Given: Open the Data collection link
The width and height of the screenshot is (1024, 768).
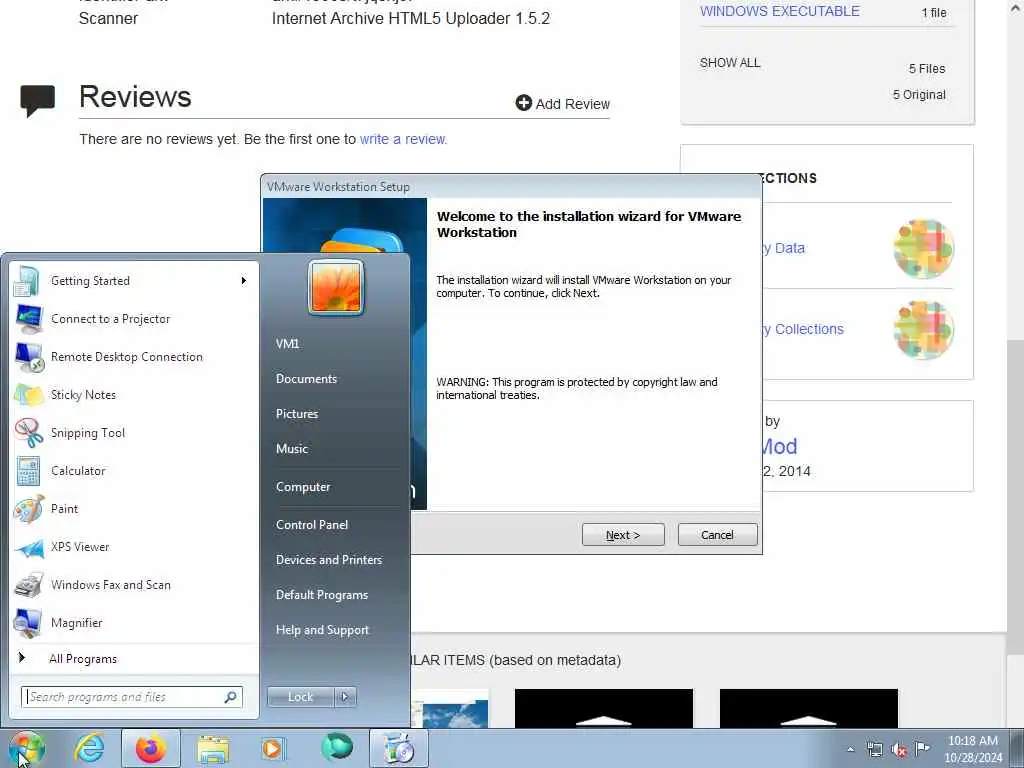Looking at the screenshot, I should coord(784,248).
